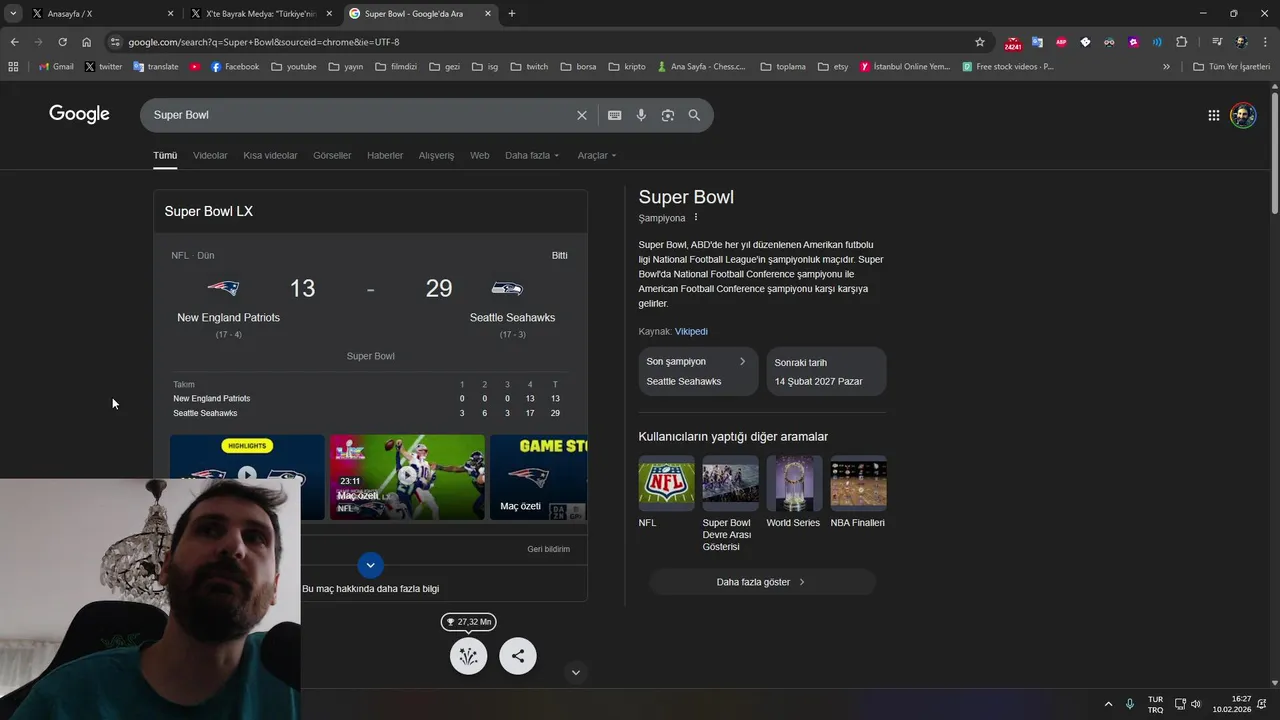Viewport: 1280px width, 720px height.
Task: Switch to the Haberler tab
Action: tap(385, 156)
